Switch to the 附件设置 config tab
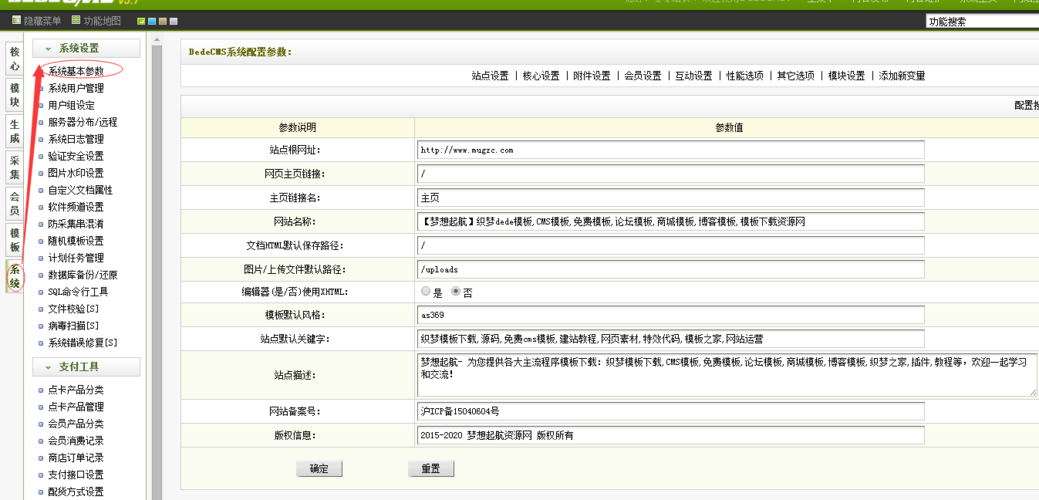 click(x=592, y=76)
